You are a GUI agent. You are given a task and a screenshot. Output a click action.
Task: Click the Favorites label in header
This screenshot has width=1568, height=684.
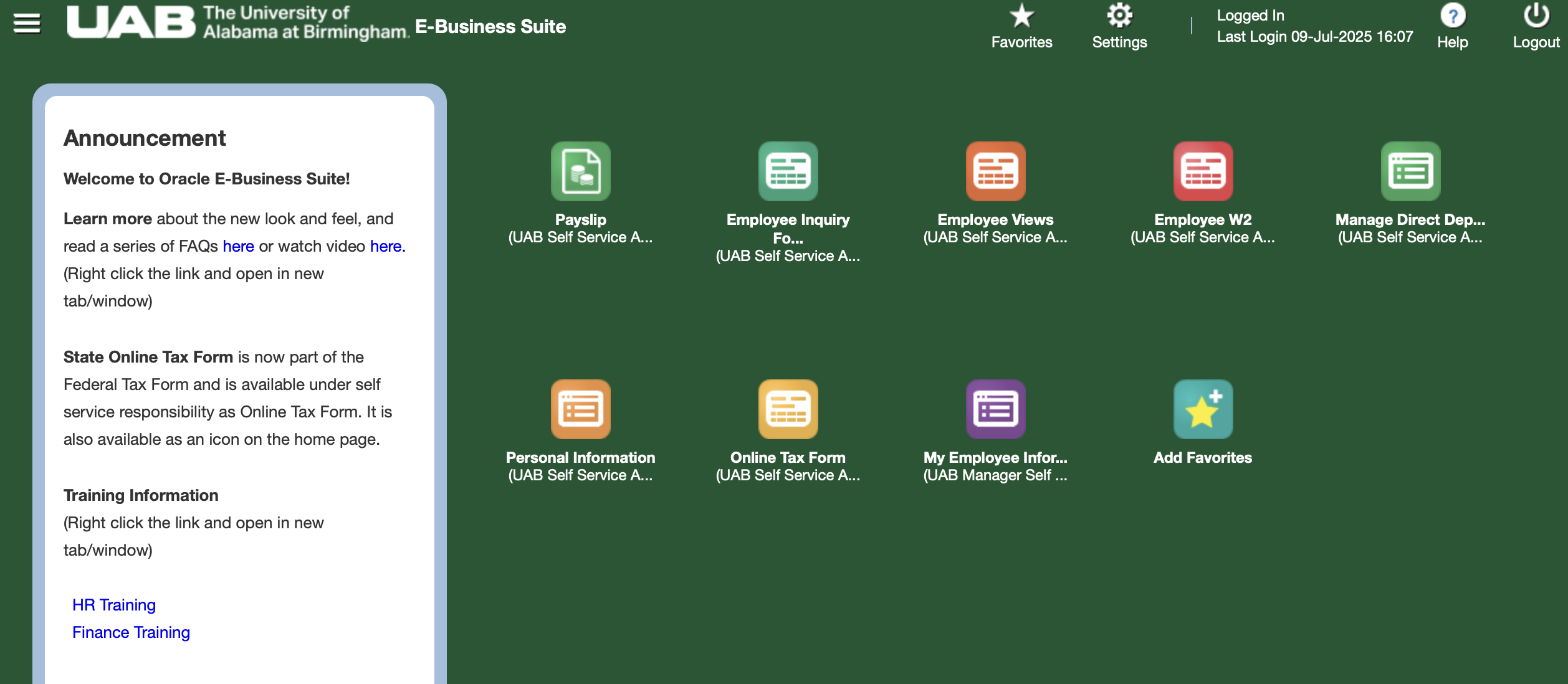pos(1021,42)
